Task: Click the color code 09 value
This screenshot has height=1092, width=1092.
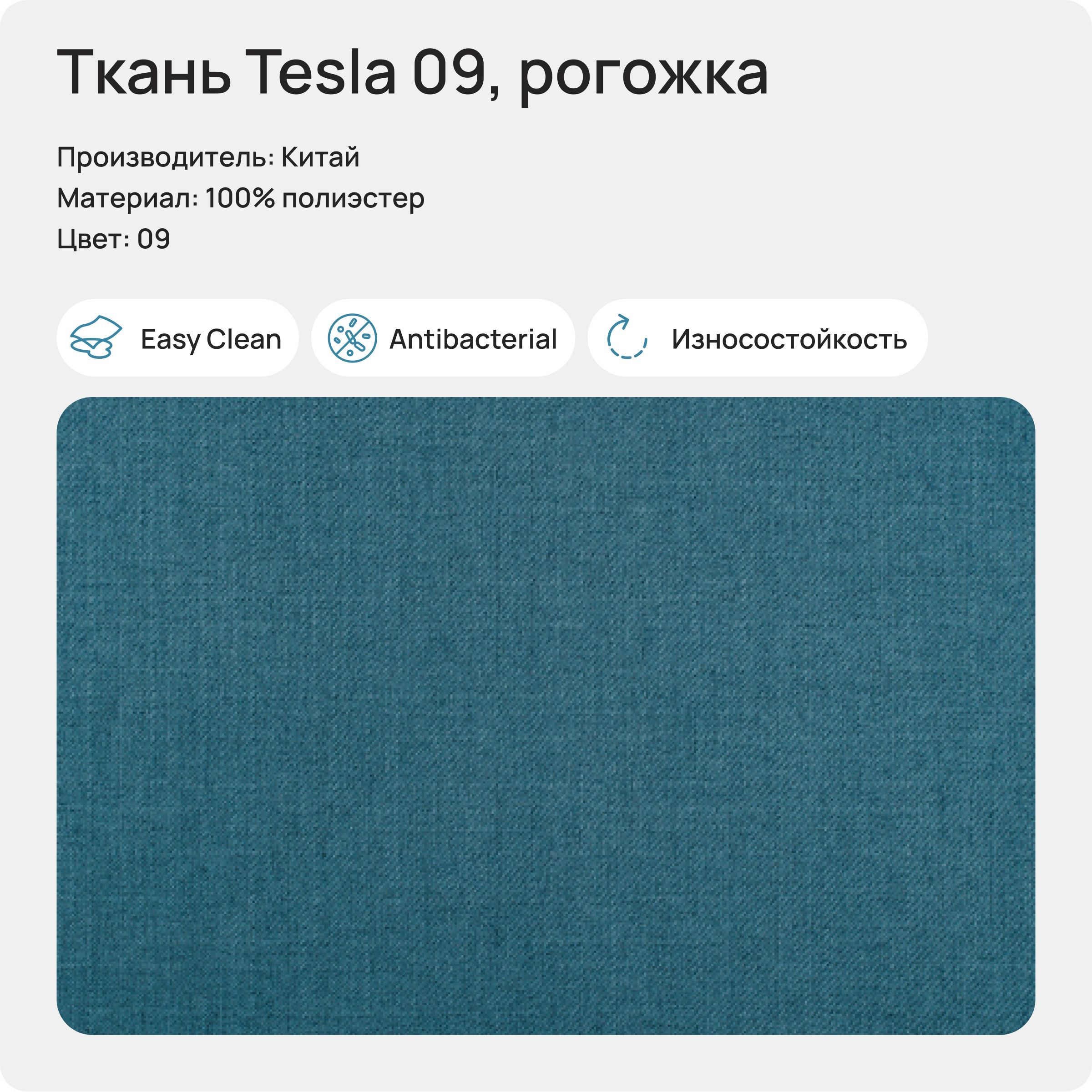Action: (153, 239)
